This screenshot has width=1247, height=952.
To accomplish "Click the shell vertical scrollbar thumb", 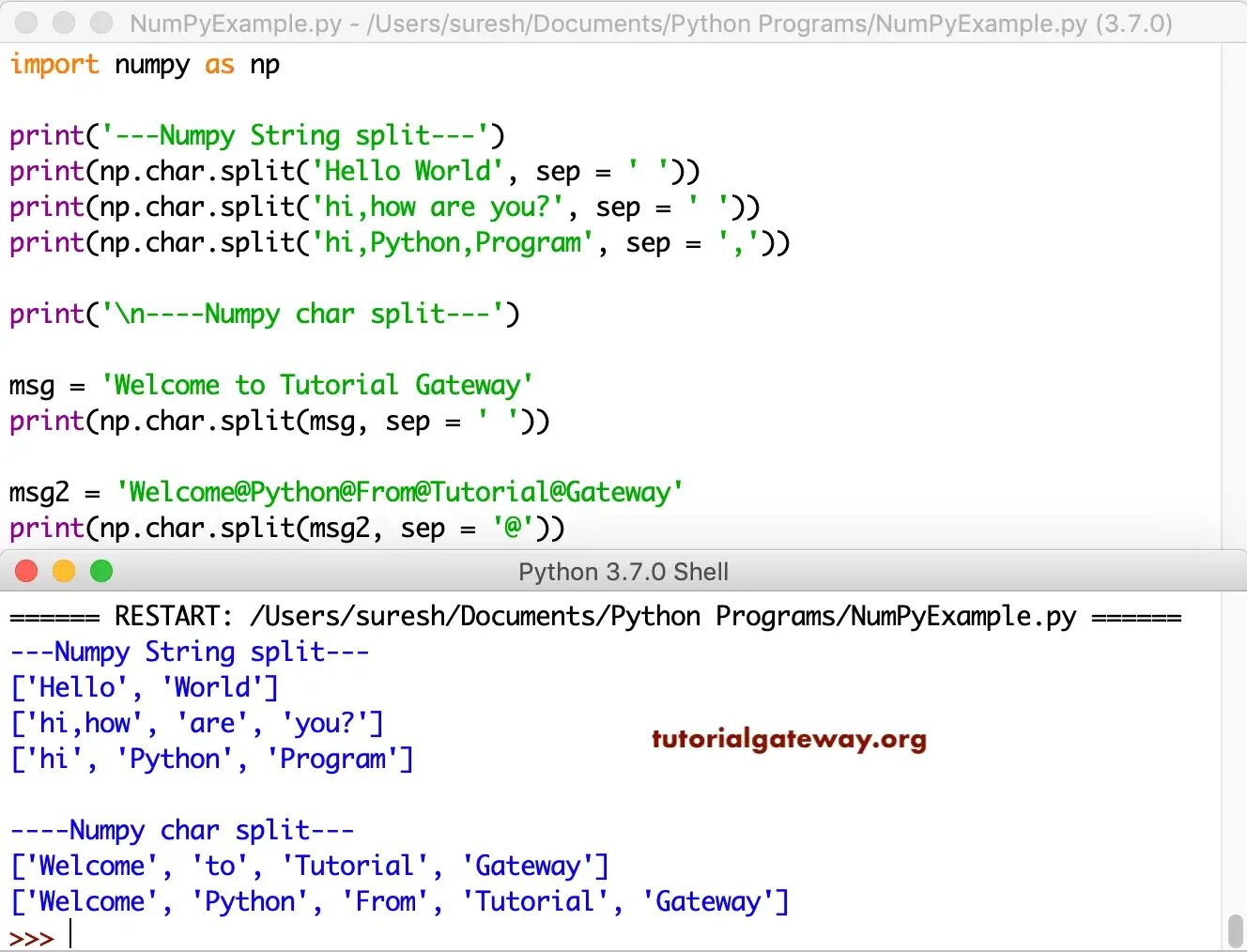I will pyautogui.click(x=1236, y=930).
